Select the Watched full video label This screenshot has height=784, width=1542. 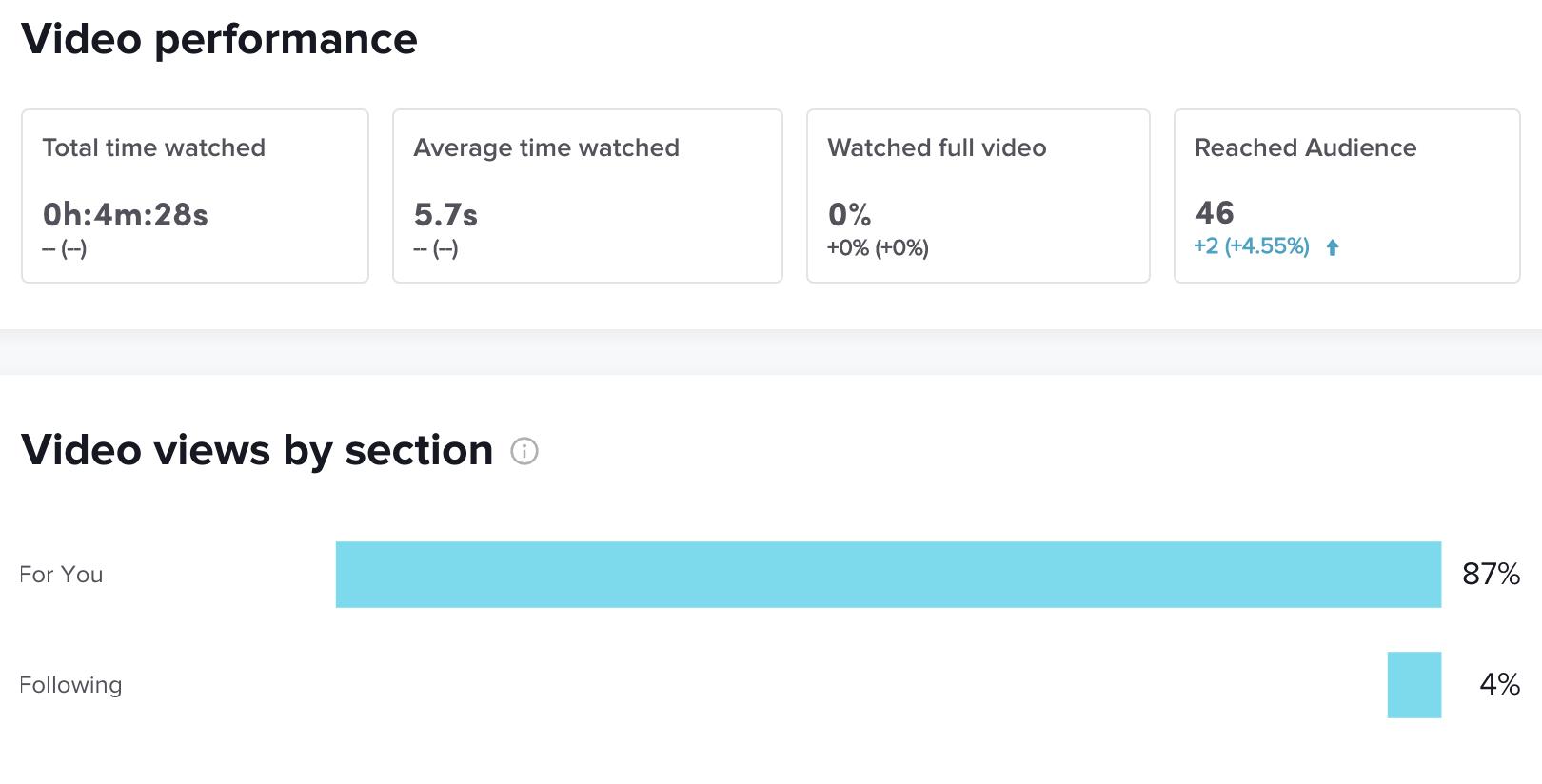click(x=937, y=147)
